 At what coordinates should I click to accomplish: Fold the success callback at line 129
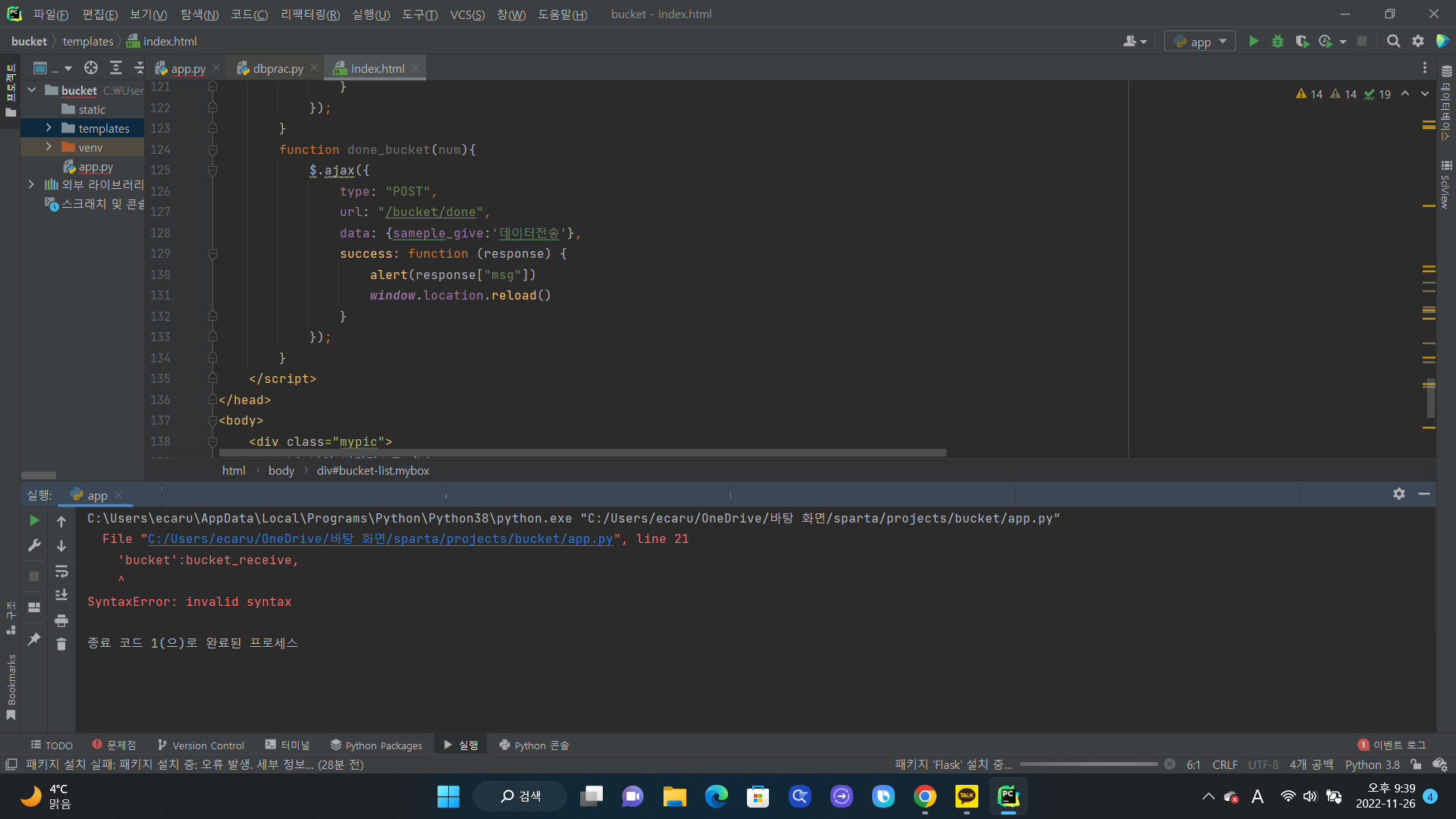pos(212,254)
